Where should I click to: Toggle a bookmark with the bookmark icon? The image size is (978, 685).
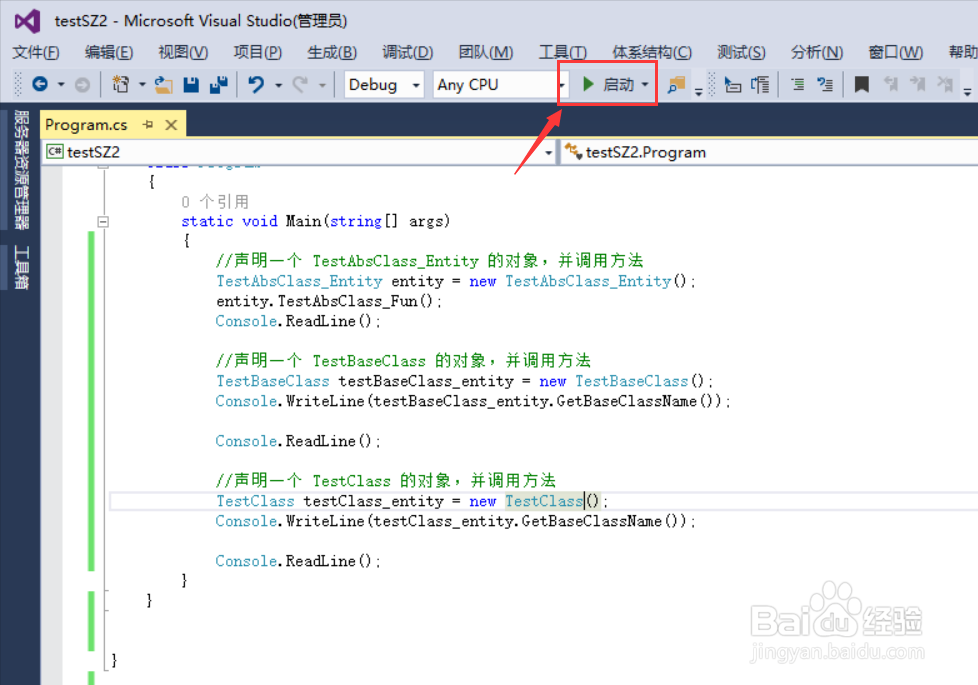click(x=861, y=85)
